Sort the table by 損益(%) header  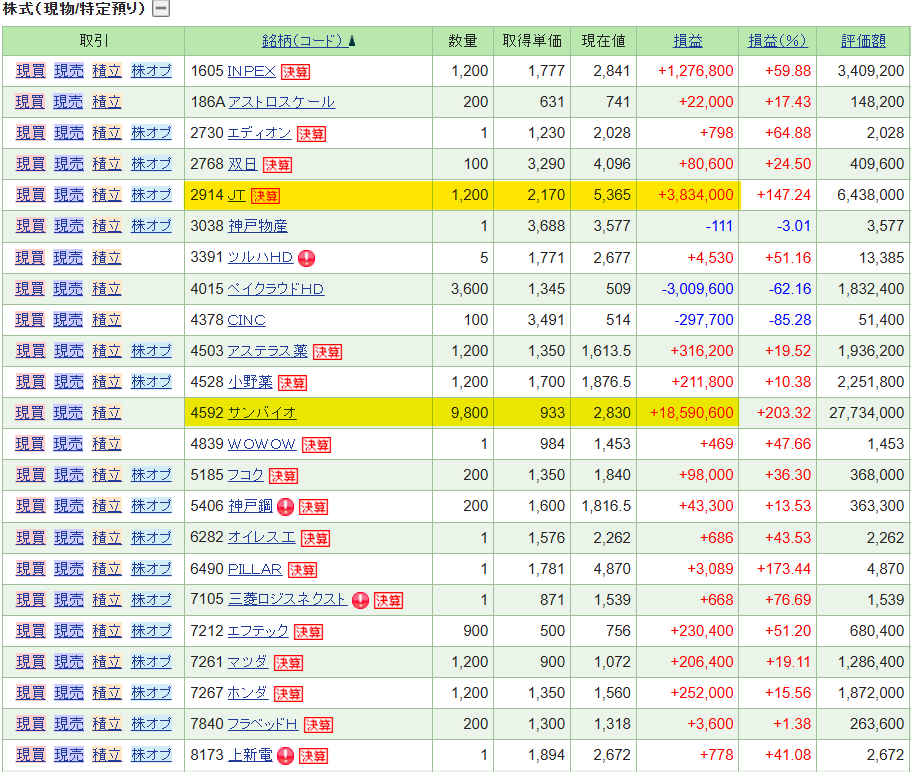click(777, 41)
